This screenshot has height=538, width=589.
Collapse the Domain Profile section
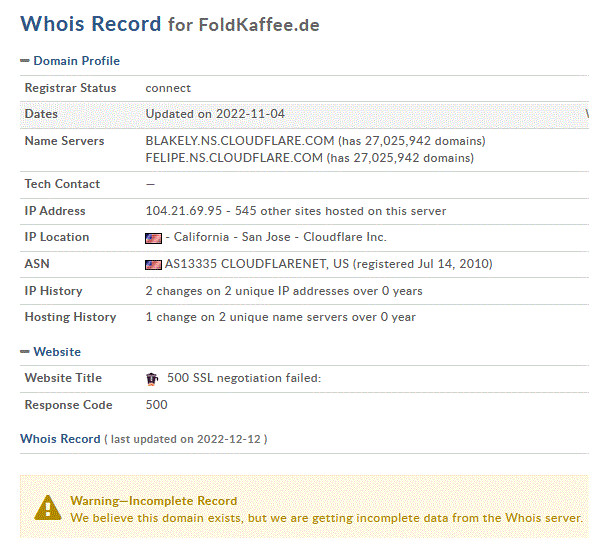coord(70,61)
